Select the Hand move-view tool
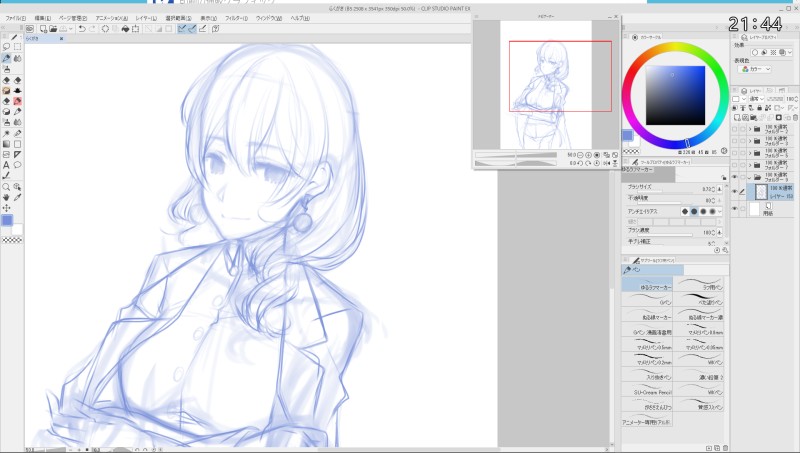The height and width of the screenshot is (453, 800). pos(6,197)
